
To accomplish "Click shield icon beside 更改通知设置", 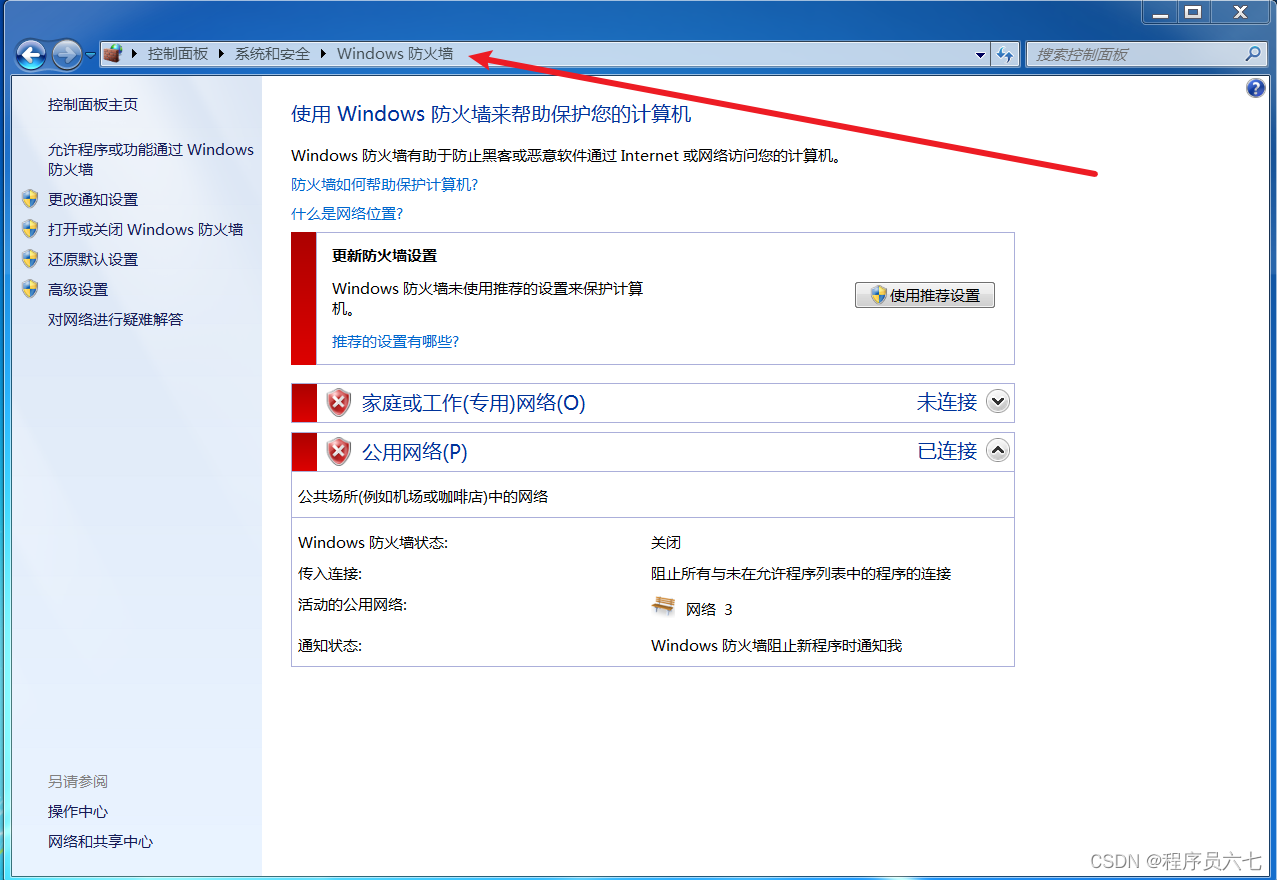I will pos(30,199).
